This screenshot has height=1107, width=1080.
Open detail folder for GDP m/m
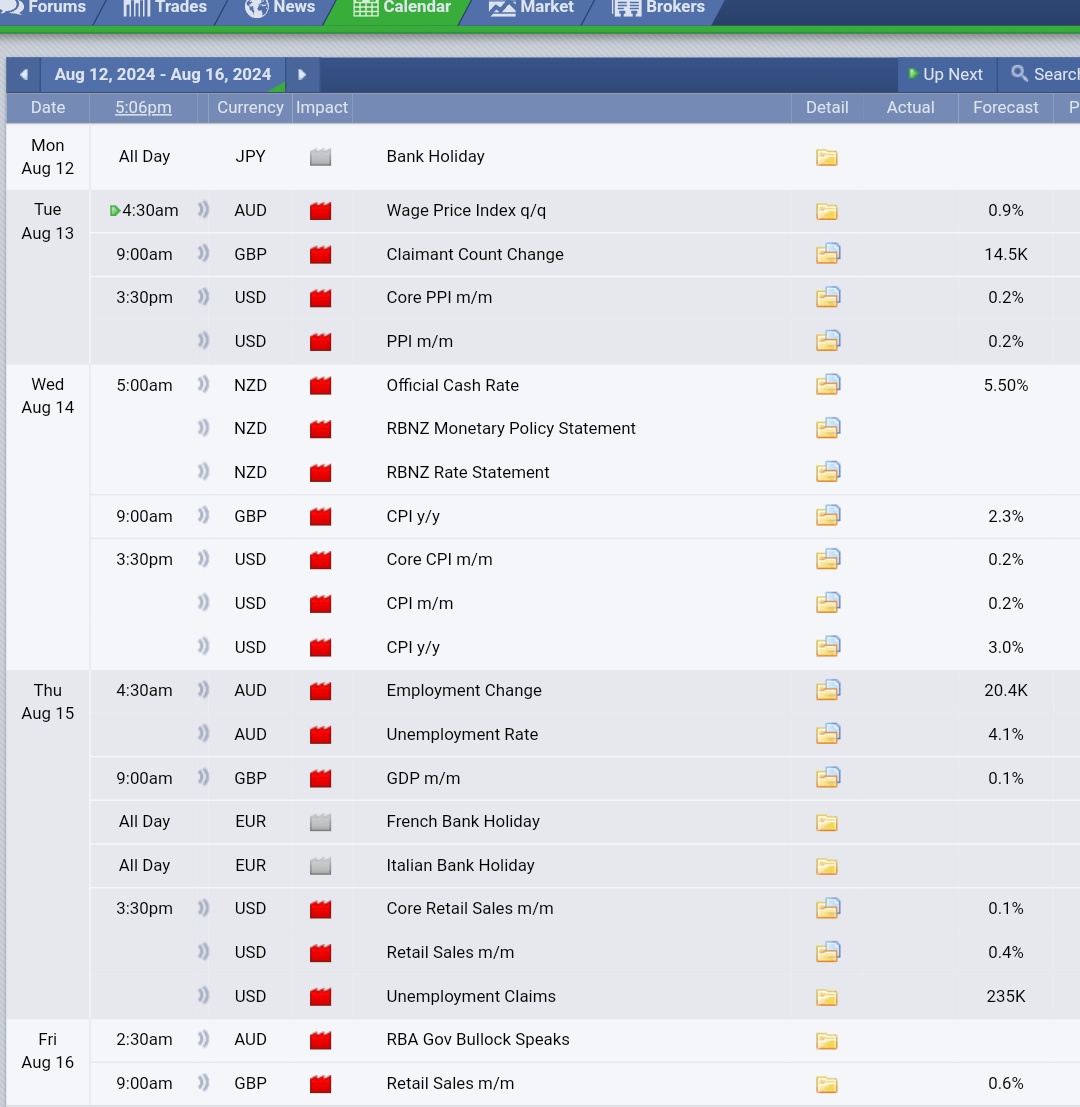click(828, 778)
